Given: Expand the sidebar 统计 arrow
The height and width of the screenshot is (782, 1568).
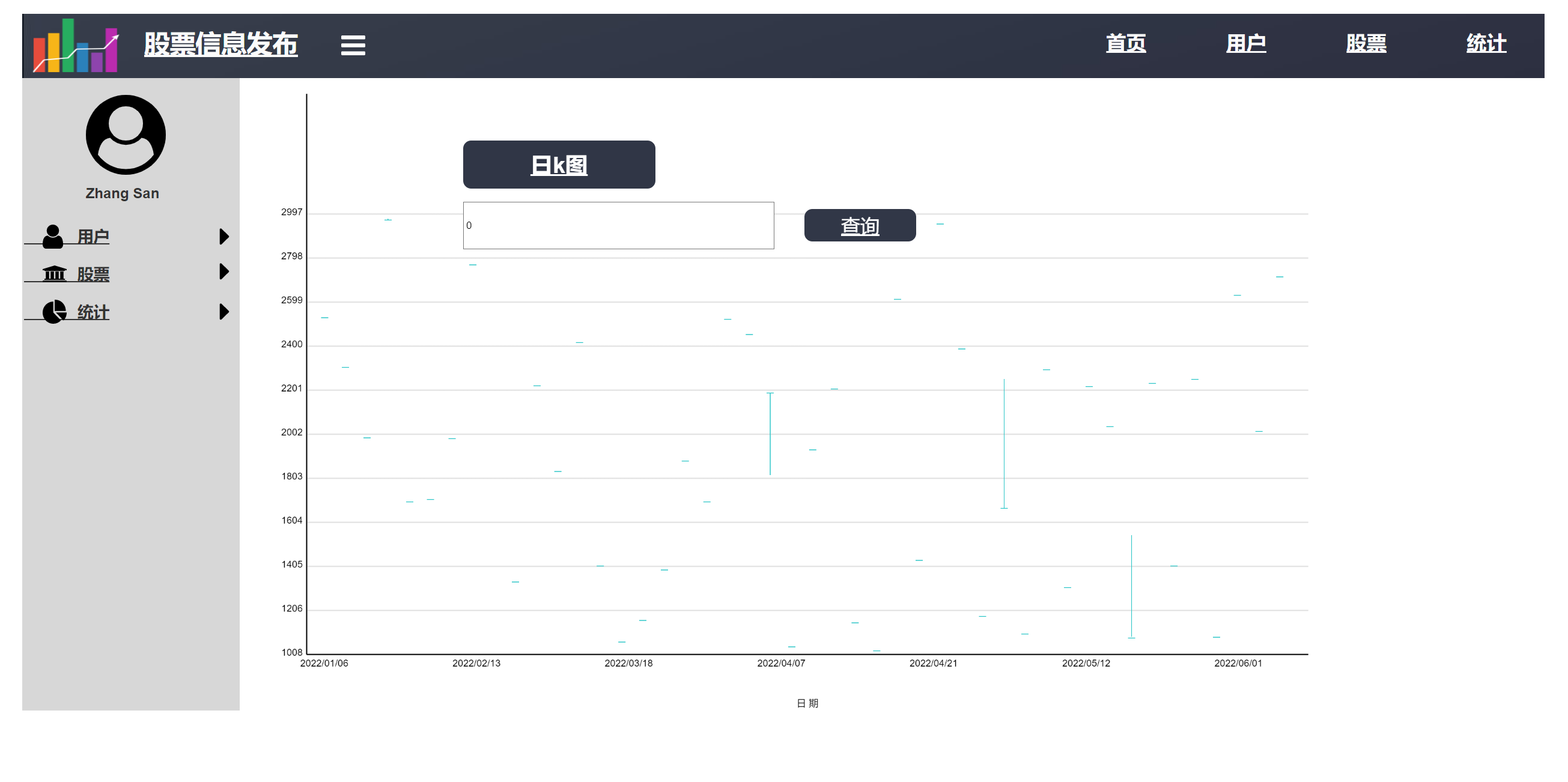Looking at the screenshot, I should click(223, 312).
